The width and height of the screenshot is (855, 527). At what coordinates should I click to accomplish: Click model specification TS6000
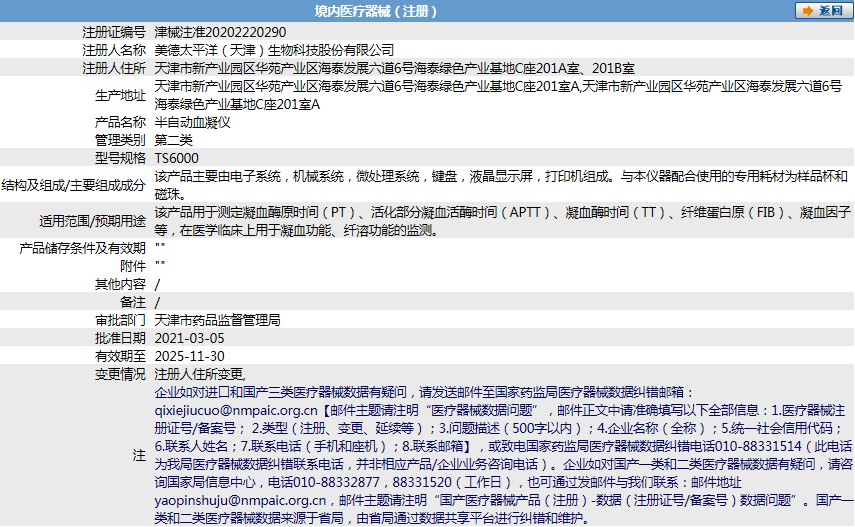177,158
